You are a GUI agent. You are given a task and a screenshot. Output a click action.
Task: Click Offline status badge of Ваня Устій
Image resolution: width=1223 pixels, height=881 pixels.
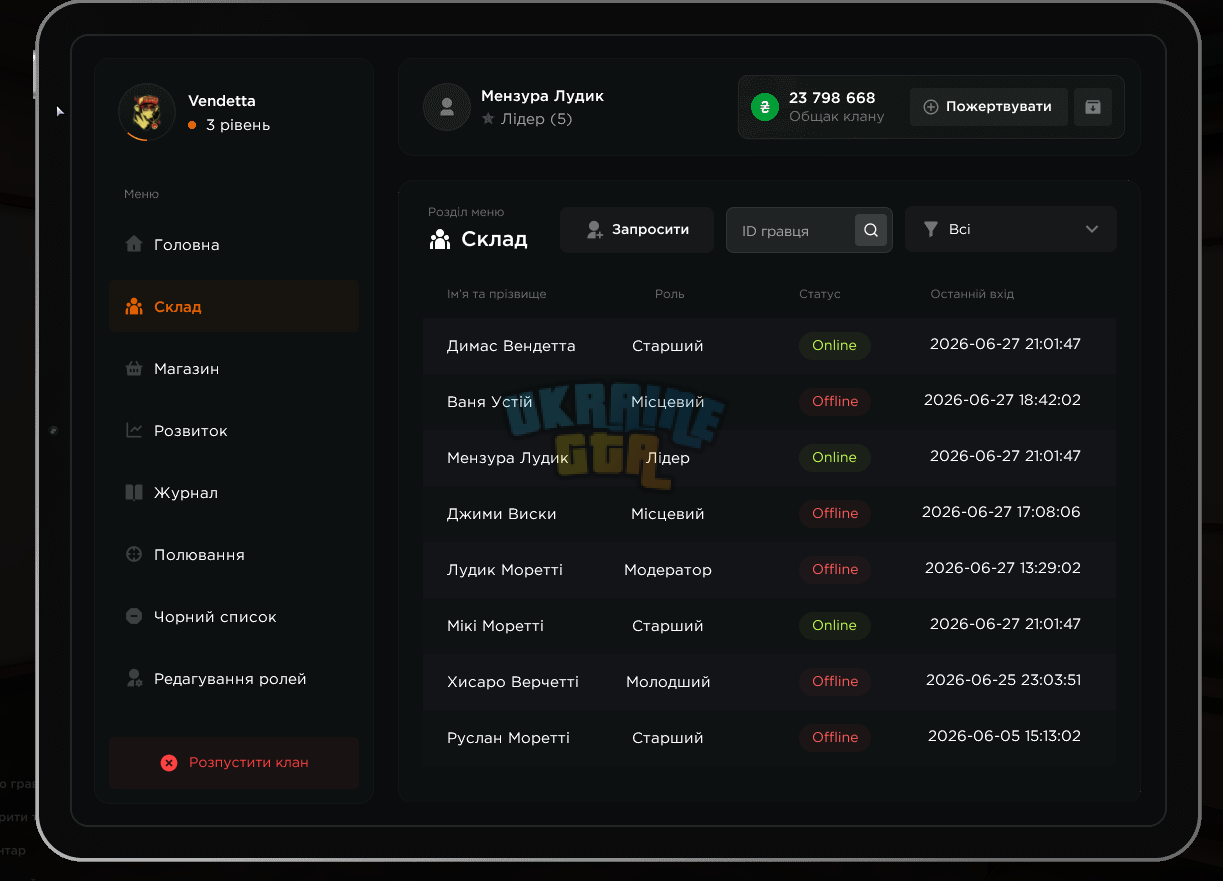coord(835,402)
